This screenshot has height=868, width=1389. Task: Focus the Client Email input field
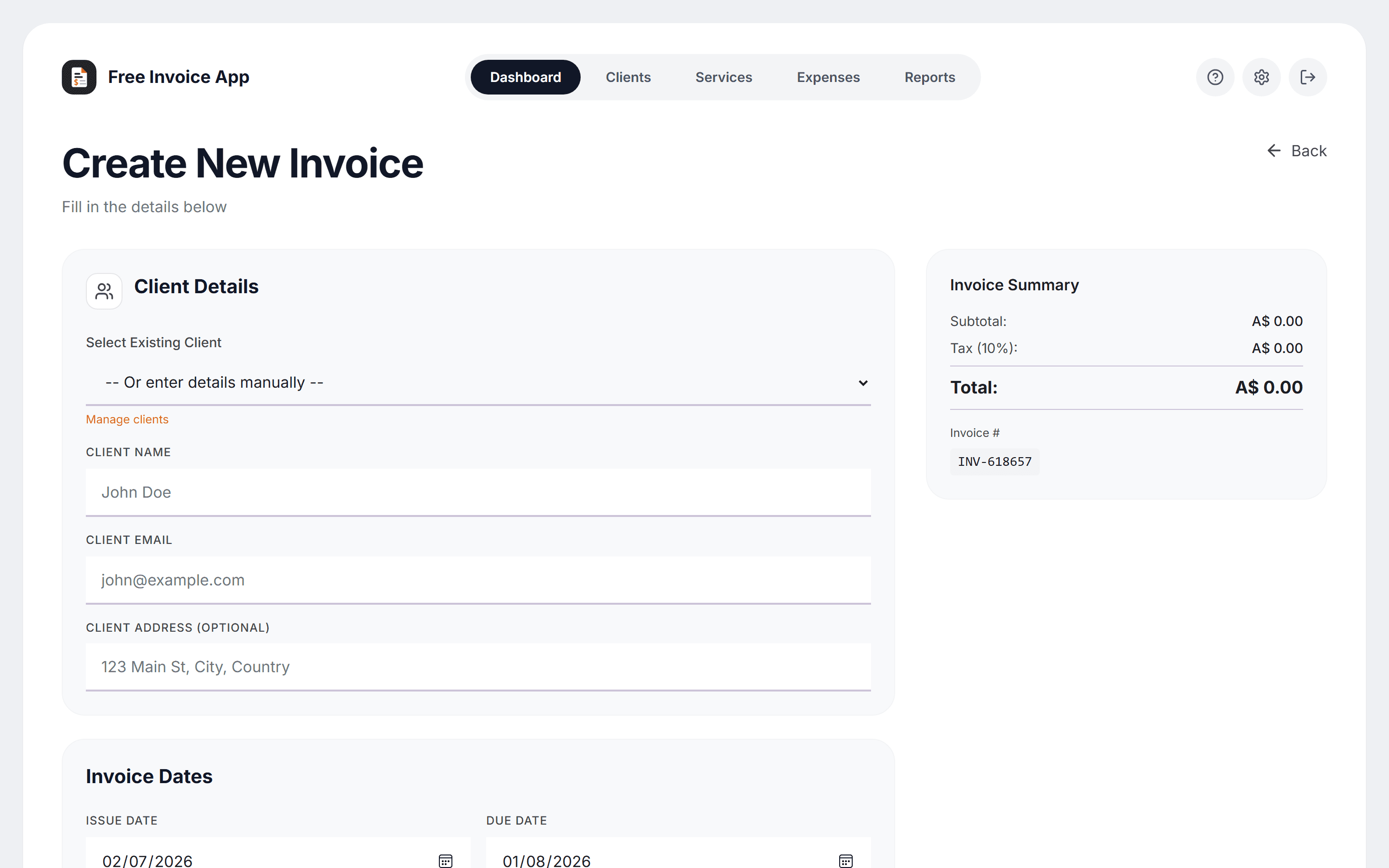tap(478, 580)
